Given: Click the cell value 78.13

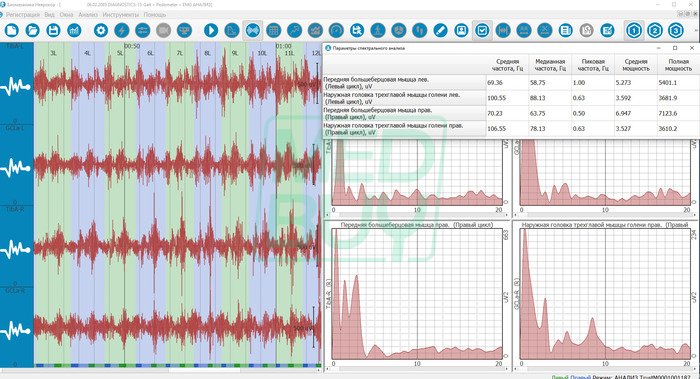Looking at the screenshot, I should [x=538, y=129].
